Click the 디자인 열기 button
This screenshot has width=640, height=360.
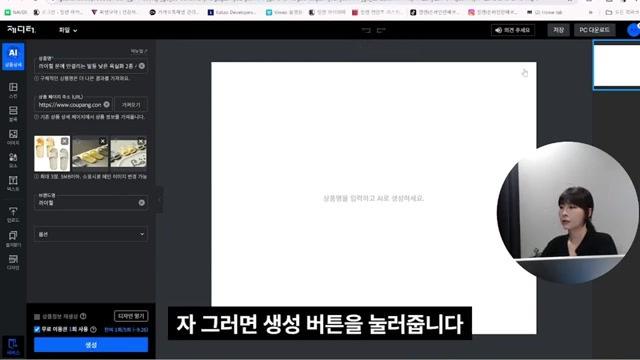(x=131, y=316)
